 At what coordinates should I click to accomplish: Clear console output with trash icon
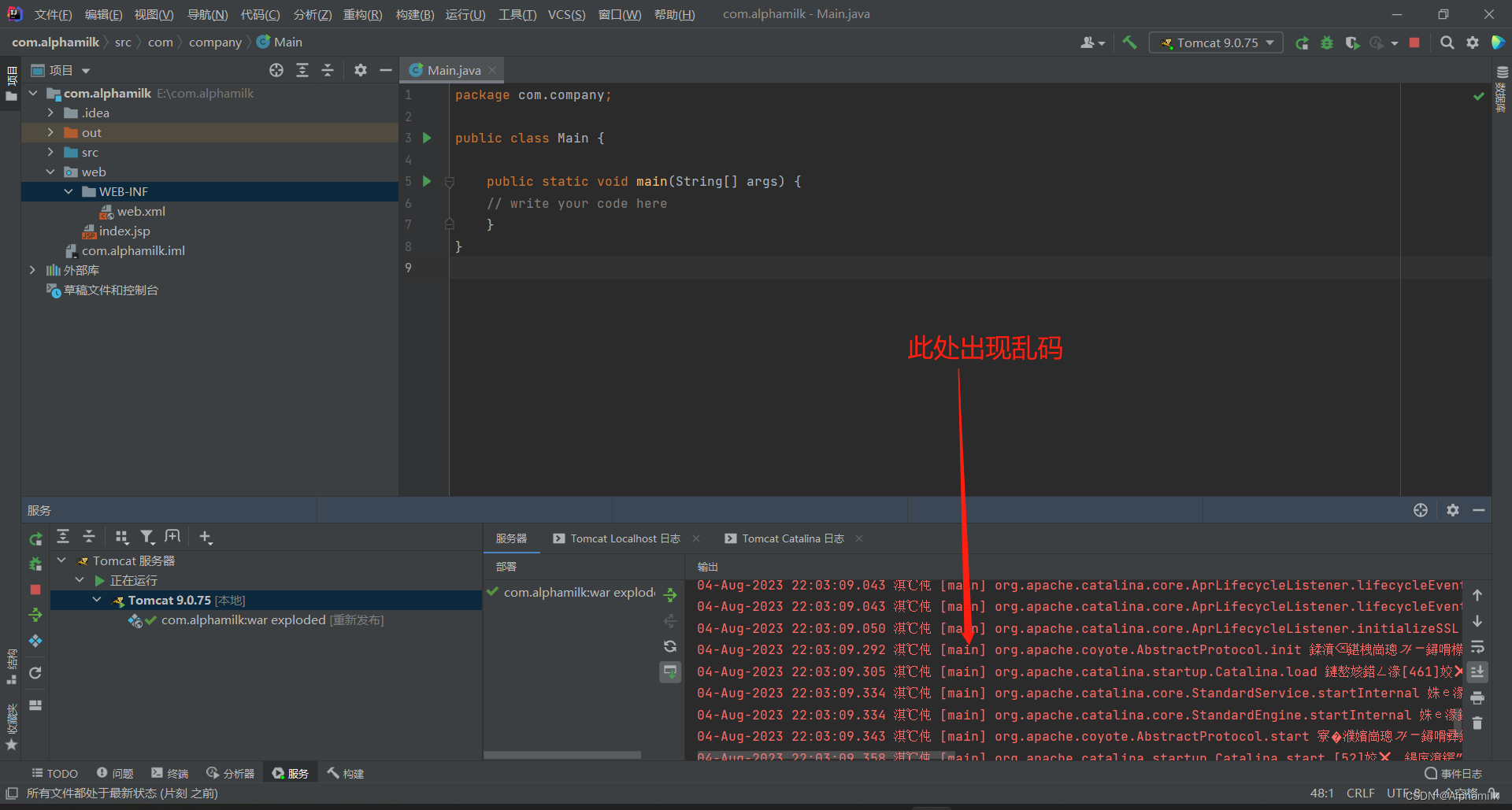coord(1477,723)
